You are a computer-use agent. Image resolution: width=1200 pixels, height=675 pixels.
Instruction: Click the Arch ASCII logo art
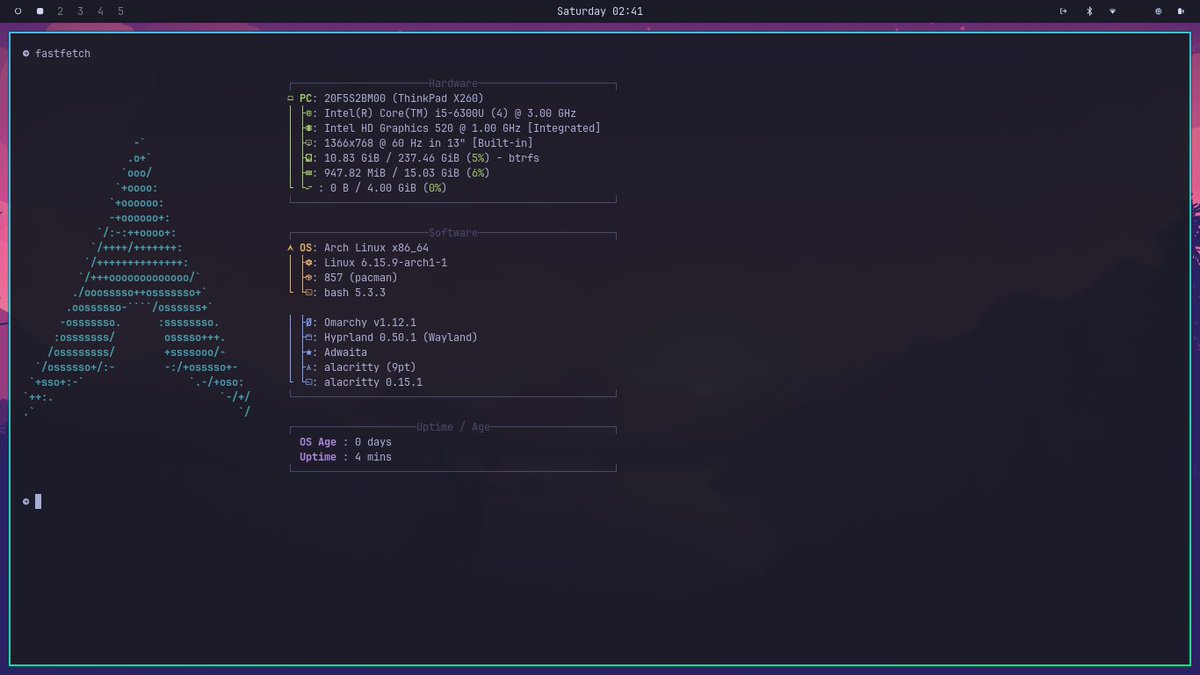(137, 277)
